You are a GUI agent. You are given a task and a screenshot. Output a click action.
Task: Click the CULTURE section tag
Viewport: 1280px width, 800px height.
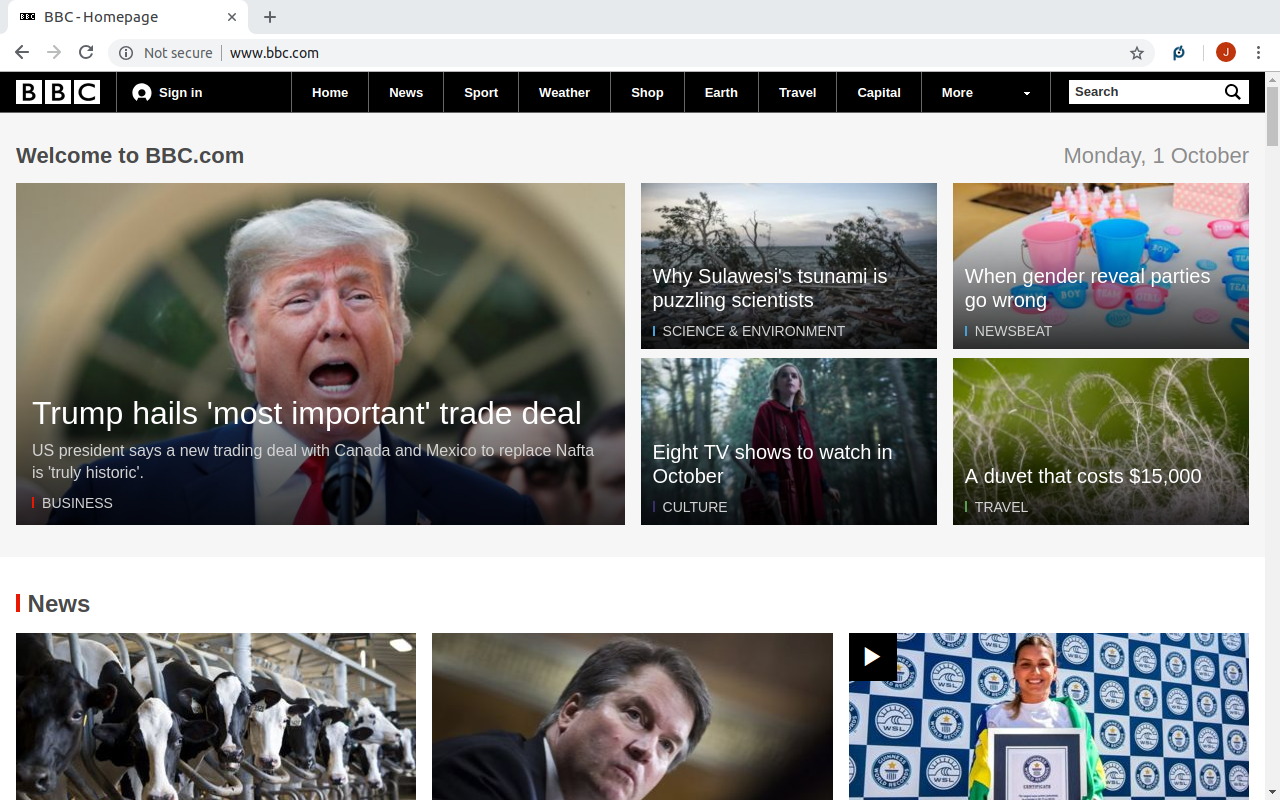pos(694,507)
